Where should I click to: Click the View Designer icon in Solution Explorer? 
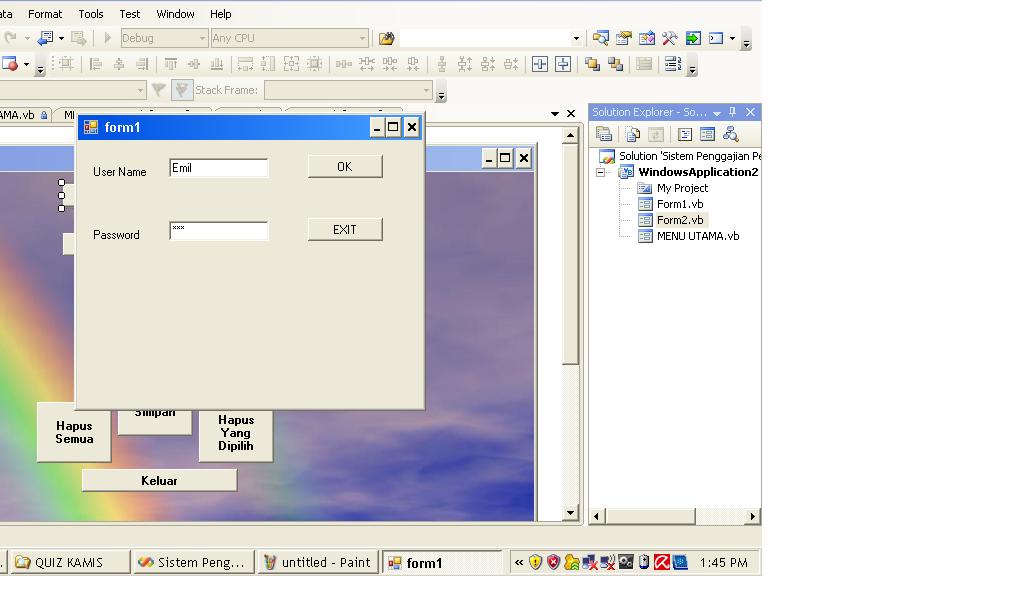pyautogui.click(x=707, y=134)
